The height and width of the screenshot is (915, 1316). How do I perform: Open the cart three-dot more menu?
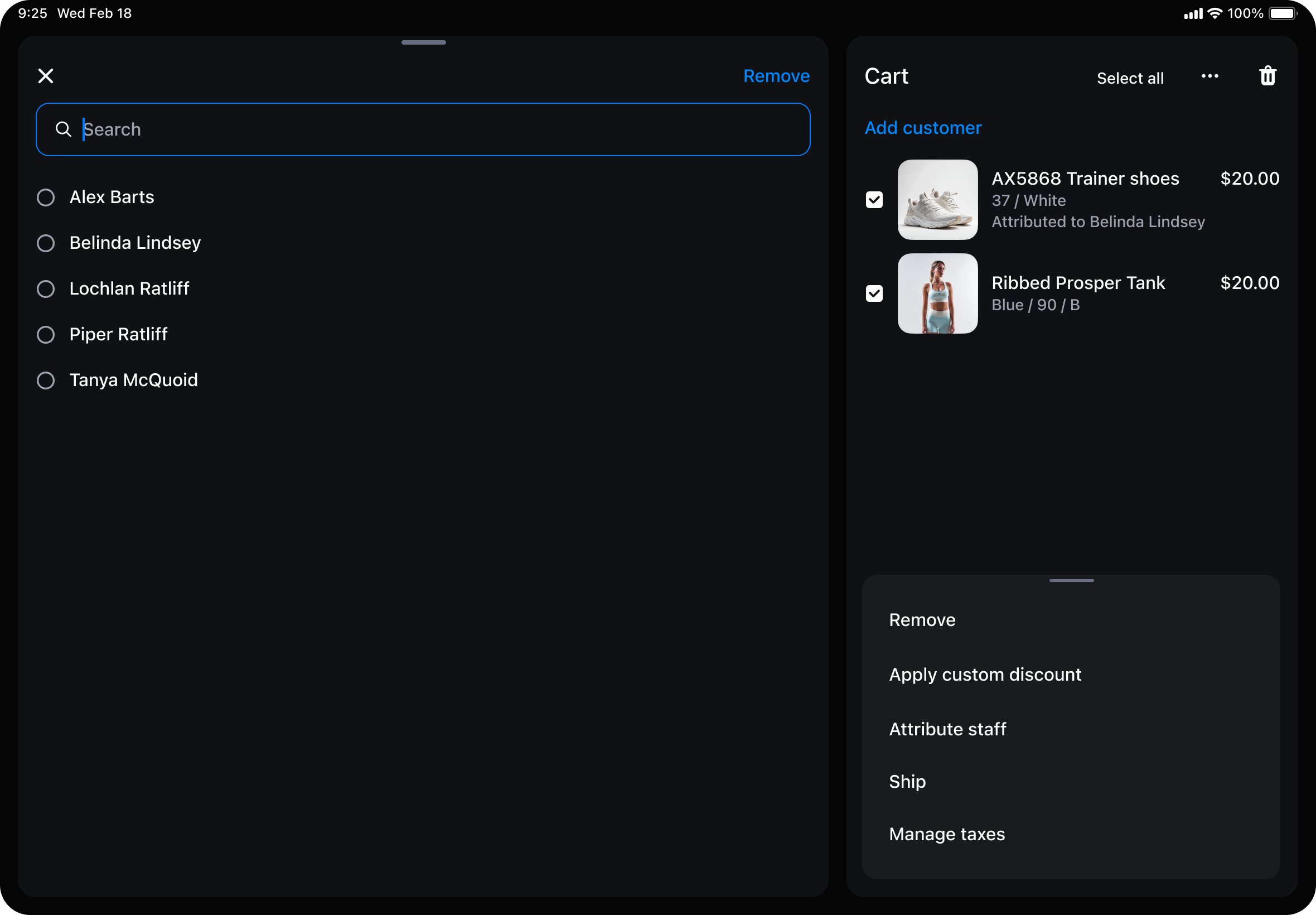pyautogui.click(x=1209, y=76)
